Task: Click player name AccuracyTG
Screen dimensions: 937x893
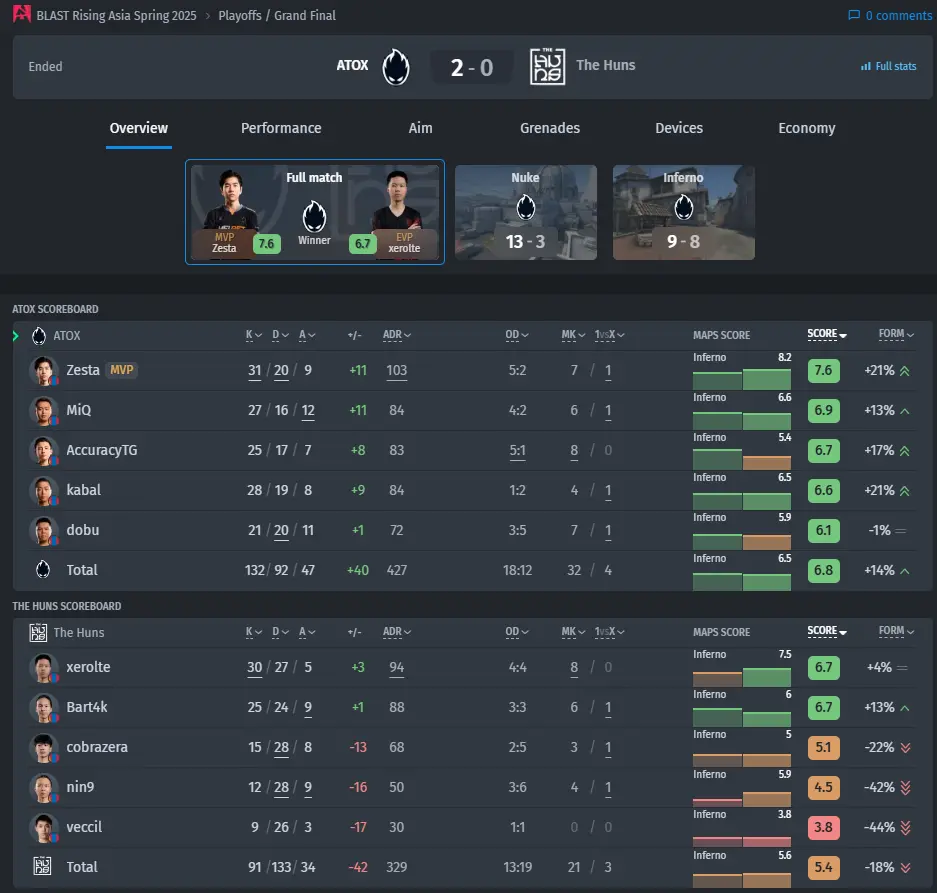Action: tap(102, 450)
